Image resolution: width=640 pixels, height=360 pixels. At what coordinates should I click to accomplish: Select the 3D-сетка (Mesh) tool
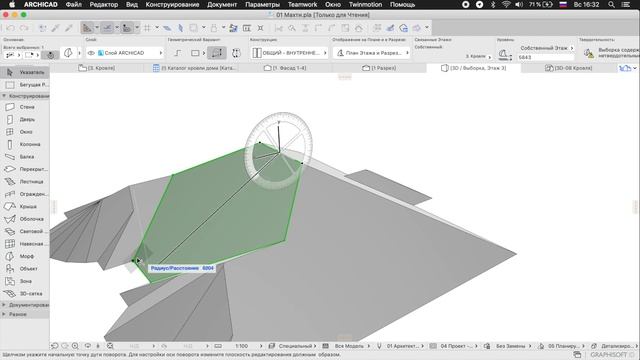pyautogui.click(x=25, y=293)
